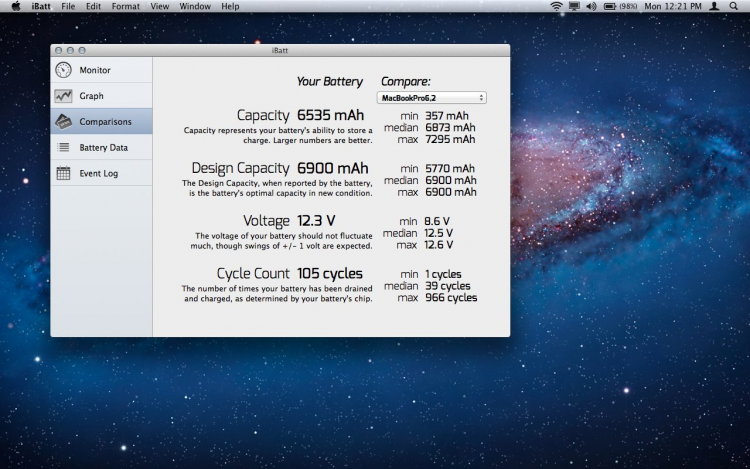This screenshot has height=469, width=750.
Task: Open the Window menu
Action: tap(194, 6)
